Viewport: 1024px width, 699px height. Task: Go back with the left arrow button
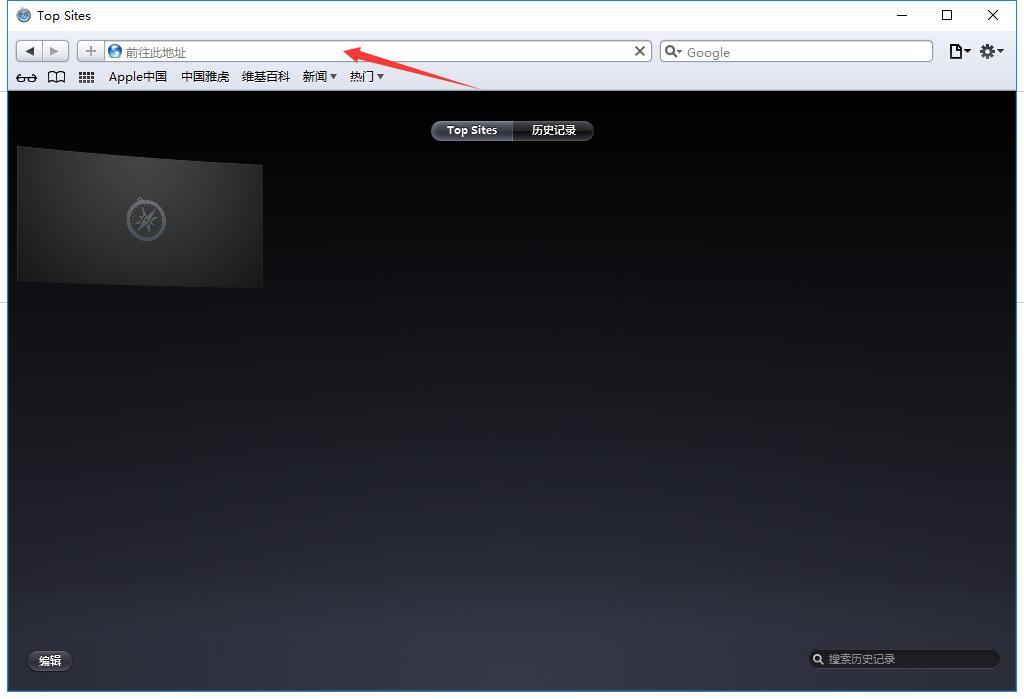tap(29, 51)
